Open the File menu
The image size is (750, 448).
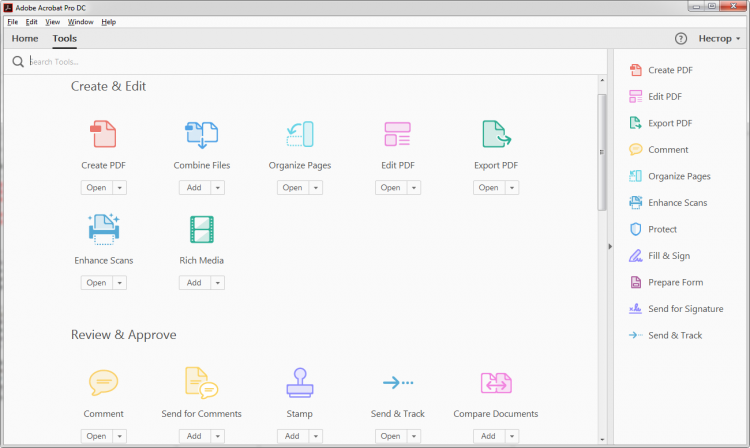12,22
